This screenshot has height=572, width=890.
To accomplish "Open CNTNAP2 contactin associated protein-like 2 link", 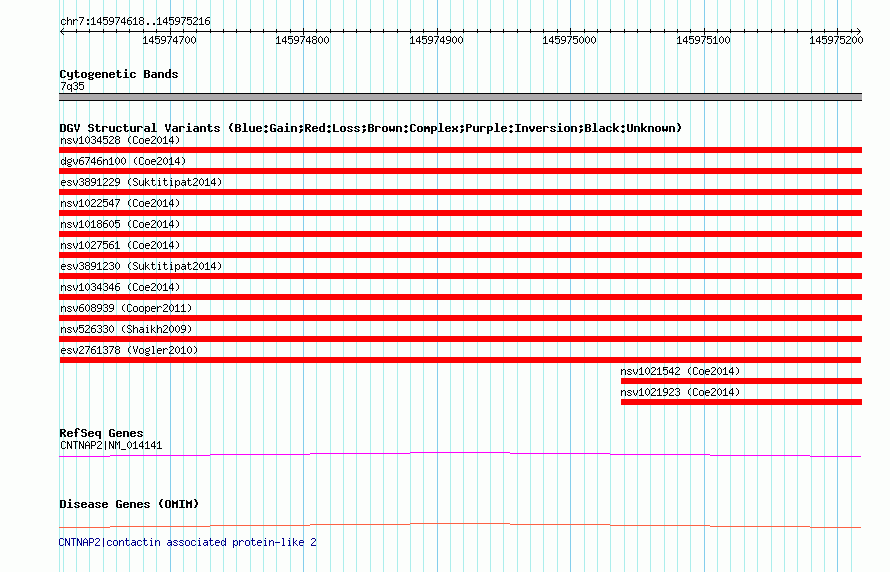I will pos(188,542).
